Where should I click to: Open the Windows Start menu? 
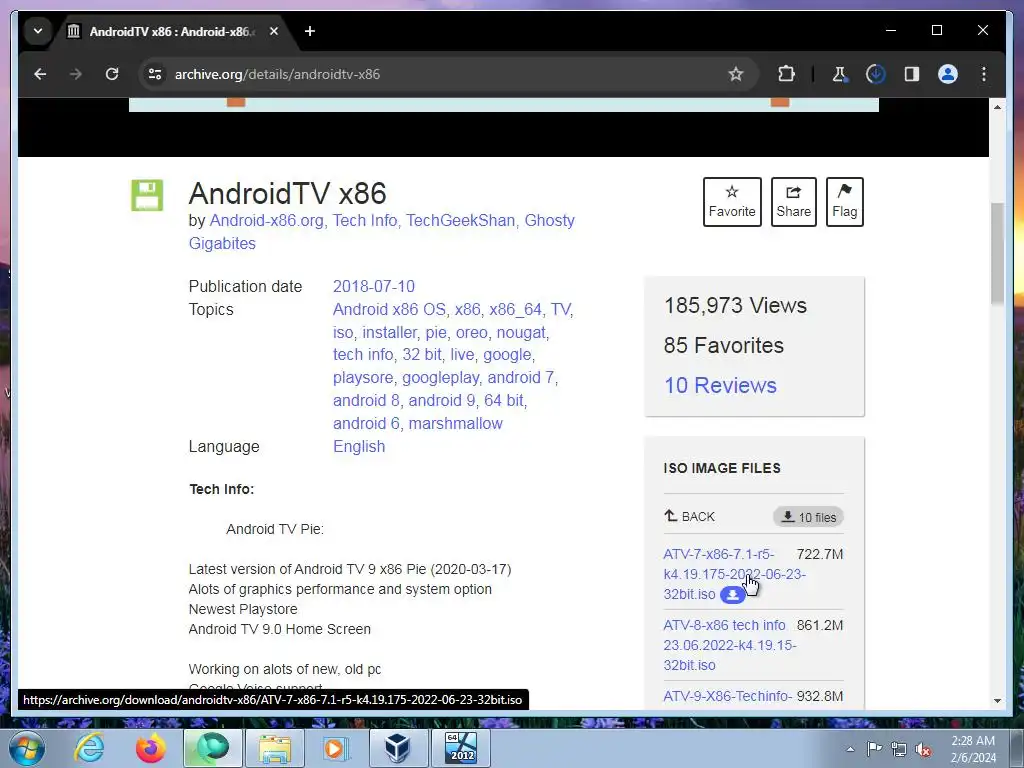(26, 748)
